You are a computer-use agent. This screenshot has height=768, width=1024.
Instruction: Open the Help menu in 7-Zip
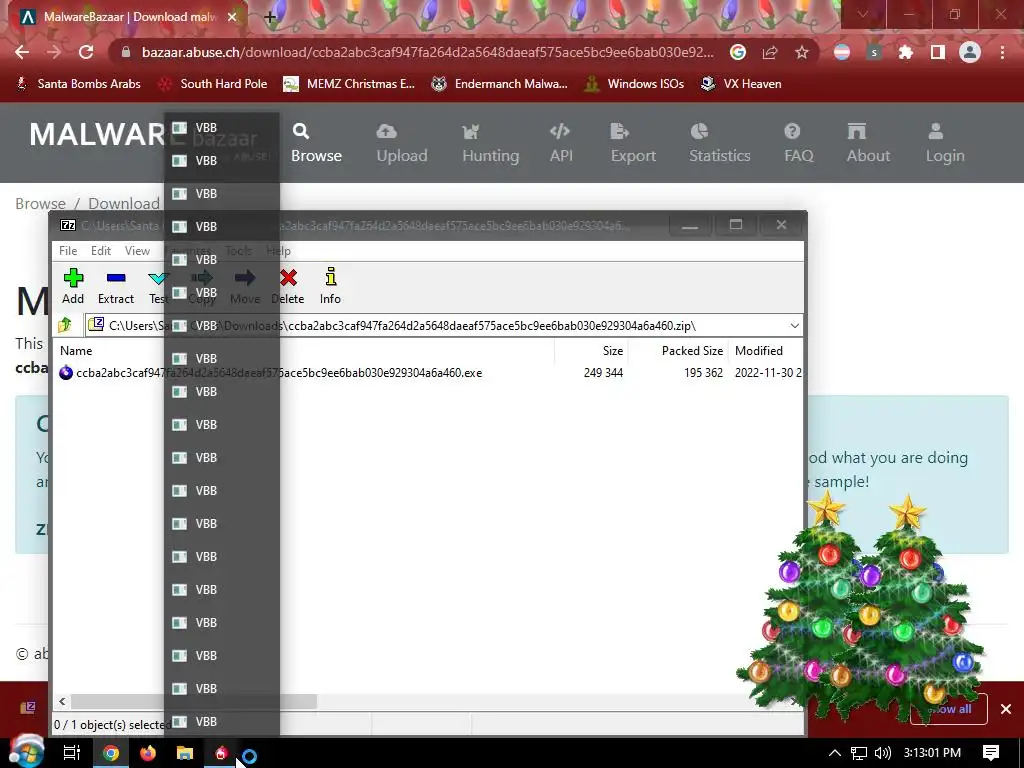point(278,251)
